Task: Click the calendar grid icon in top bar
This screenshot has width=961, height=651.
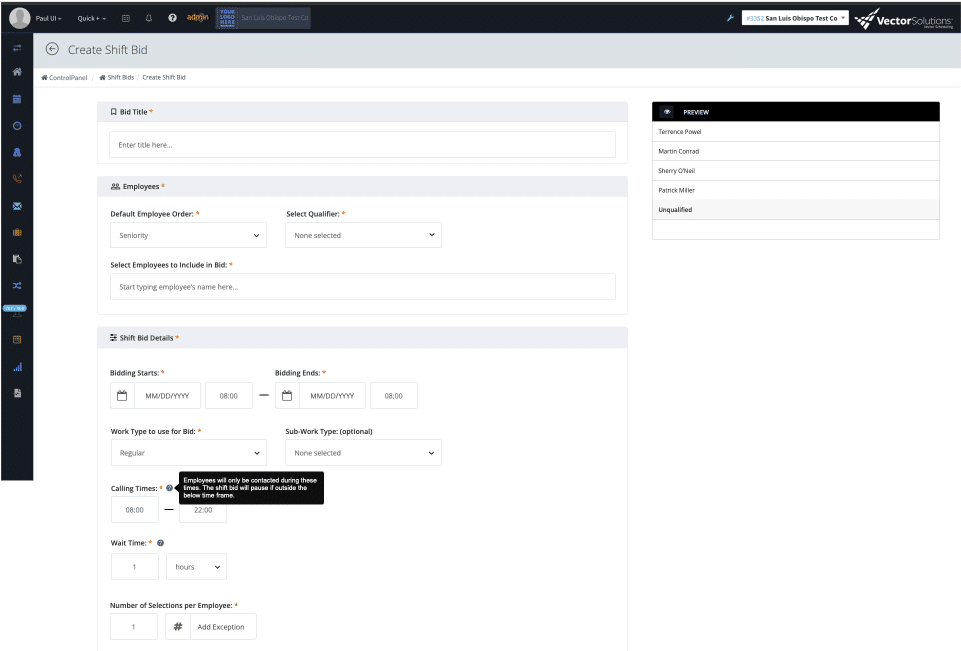Action: coord(126,18)
